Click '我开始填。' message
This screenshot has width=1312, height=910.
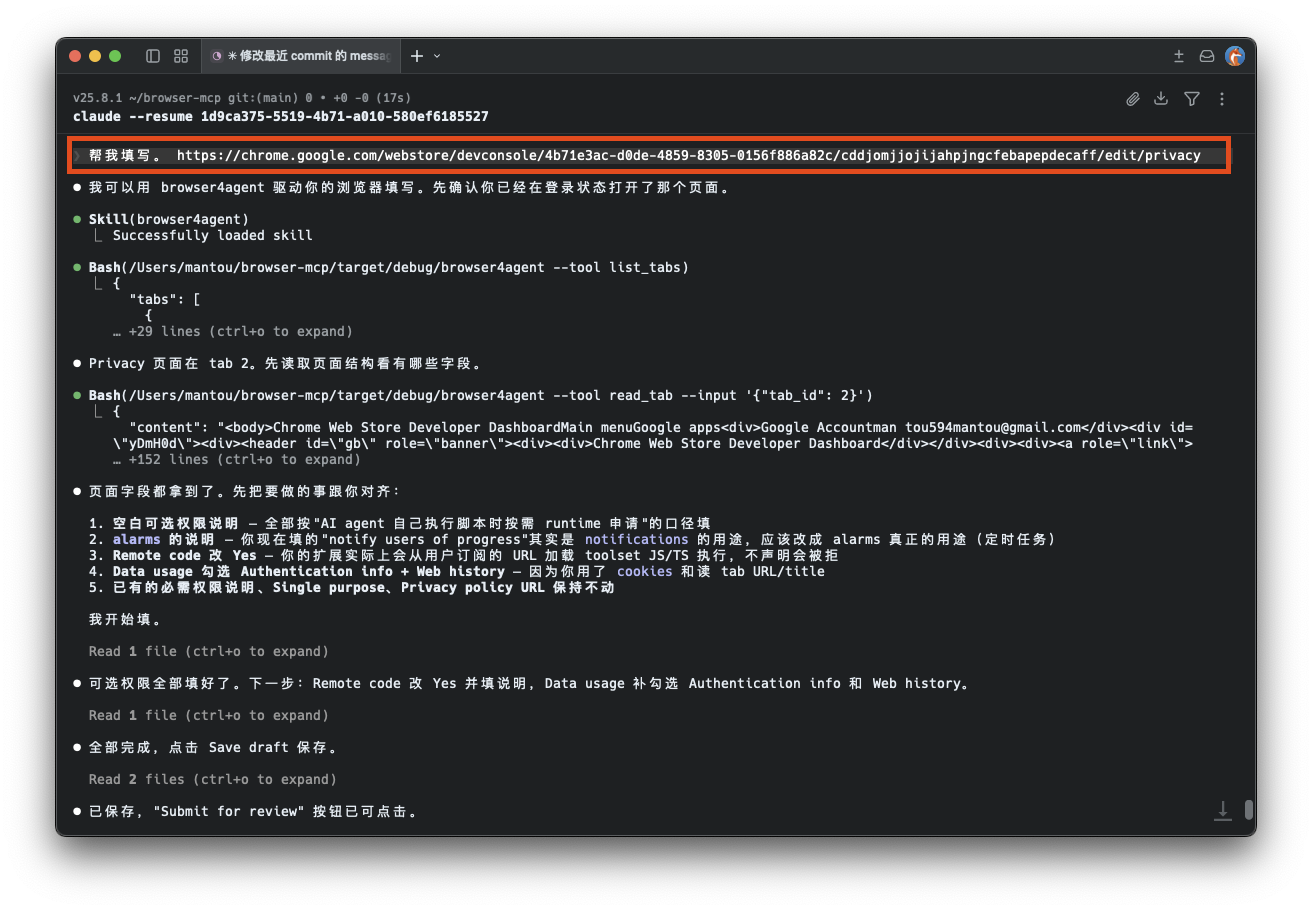coord(124,619)
